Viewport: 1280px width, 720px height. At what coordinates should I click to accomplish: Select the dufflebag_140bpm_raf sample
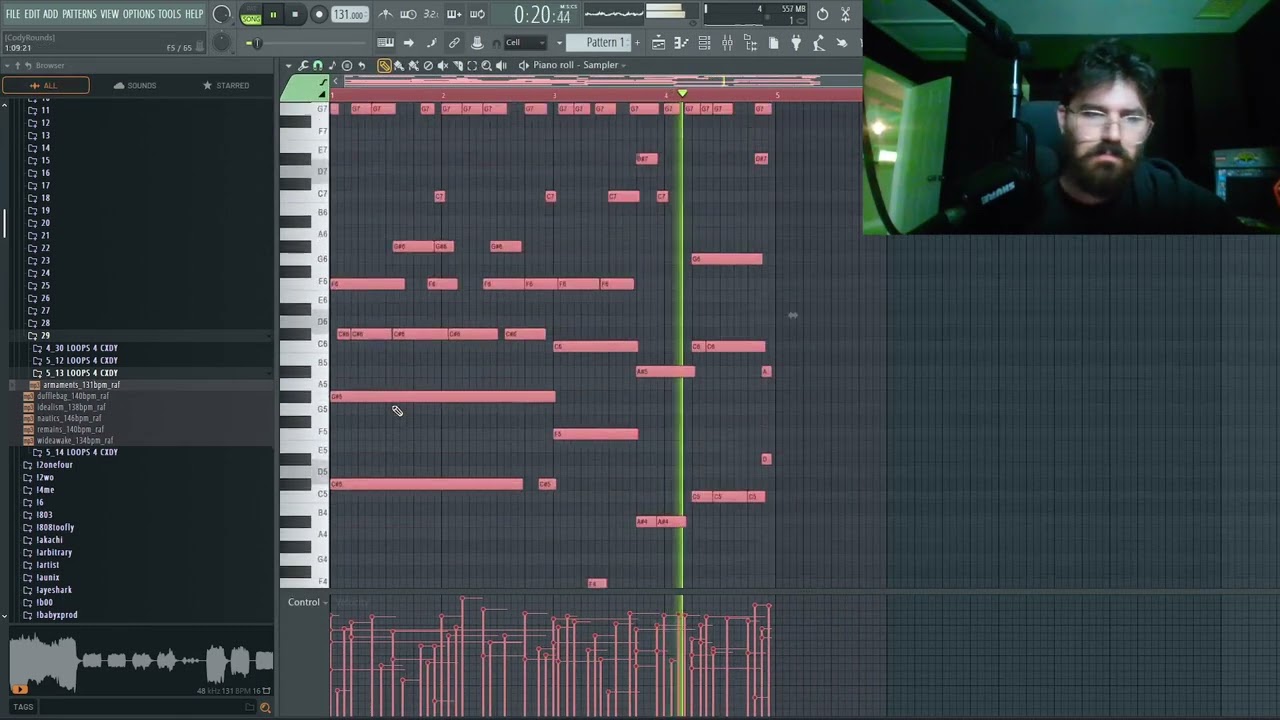[x=66, y=396]
